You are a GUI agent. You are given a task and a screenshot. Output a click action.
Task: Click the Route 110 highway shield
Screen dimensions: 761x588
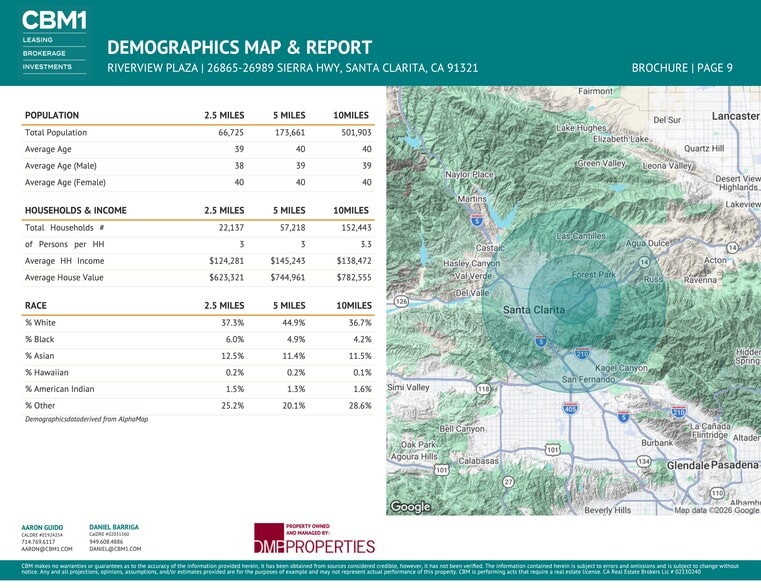(x=716, y=494)
